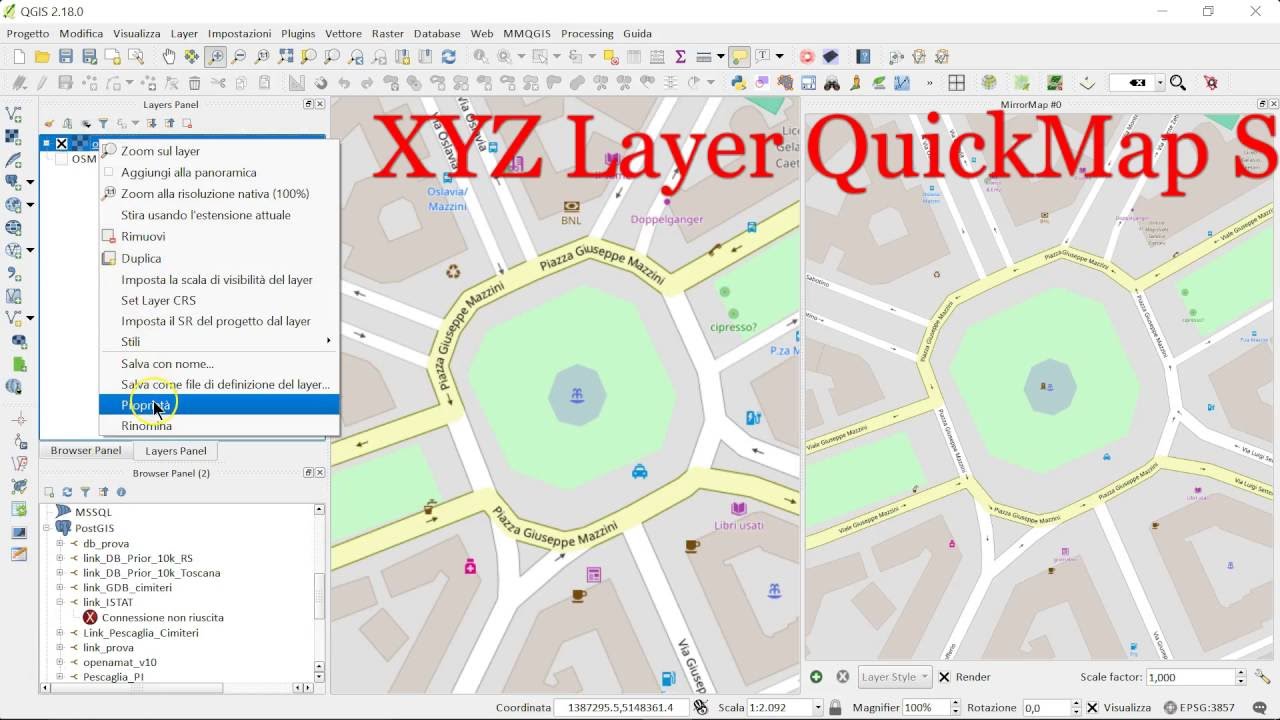Click the Browser Panel refresh icon
Viewport: 1280px width, 720px height.
pos(67,492)
